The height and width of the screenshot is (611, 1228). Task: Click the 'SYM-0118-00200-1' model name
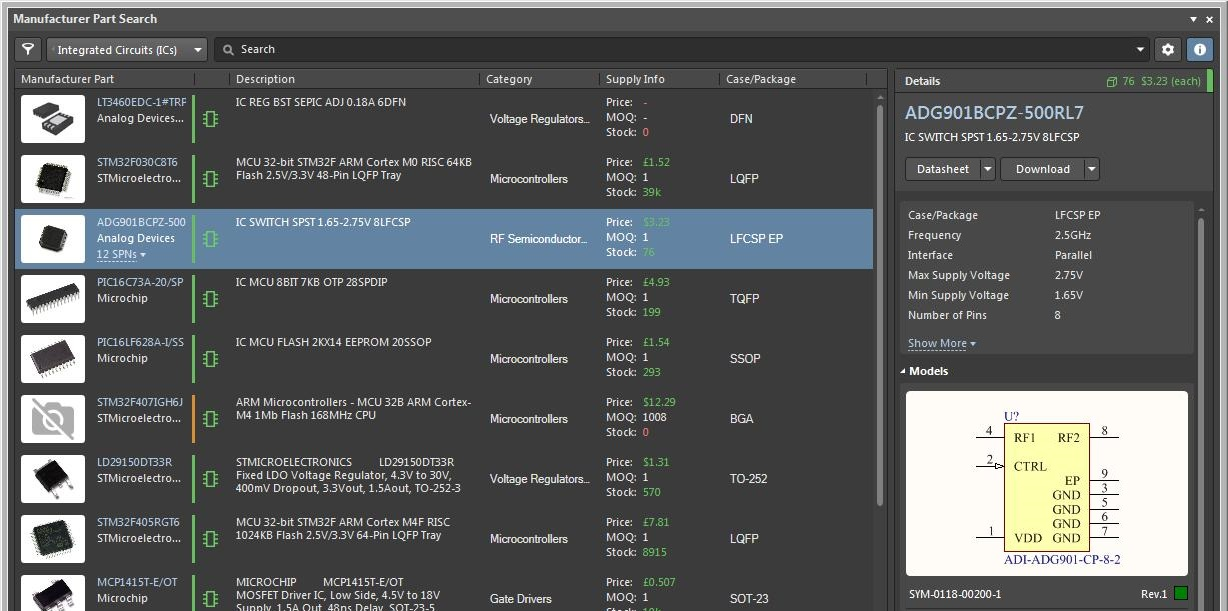tap(955, 594)
